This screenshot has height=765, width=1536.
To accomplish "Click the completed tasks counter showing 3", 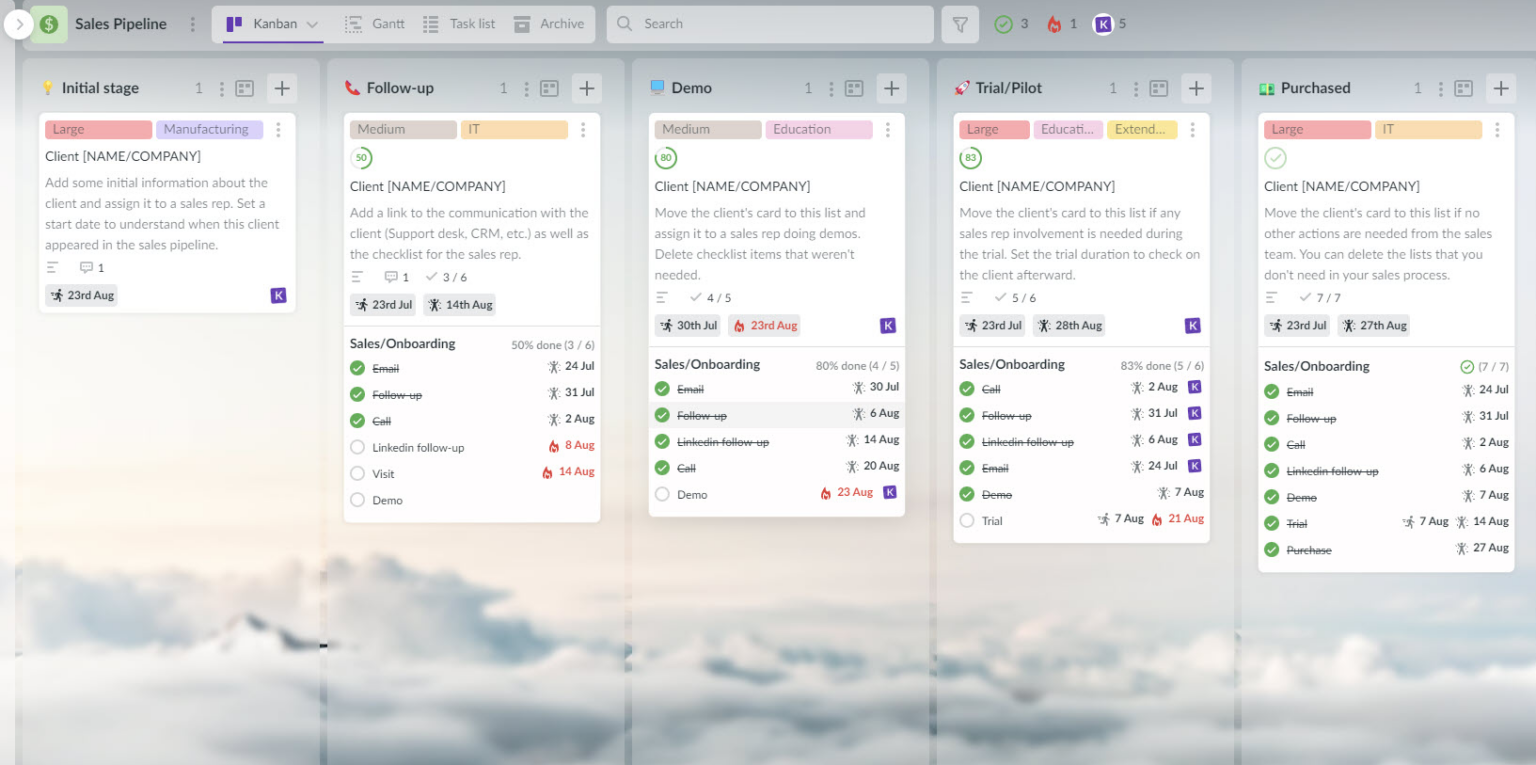I will 1011,24.
